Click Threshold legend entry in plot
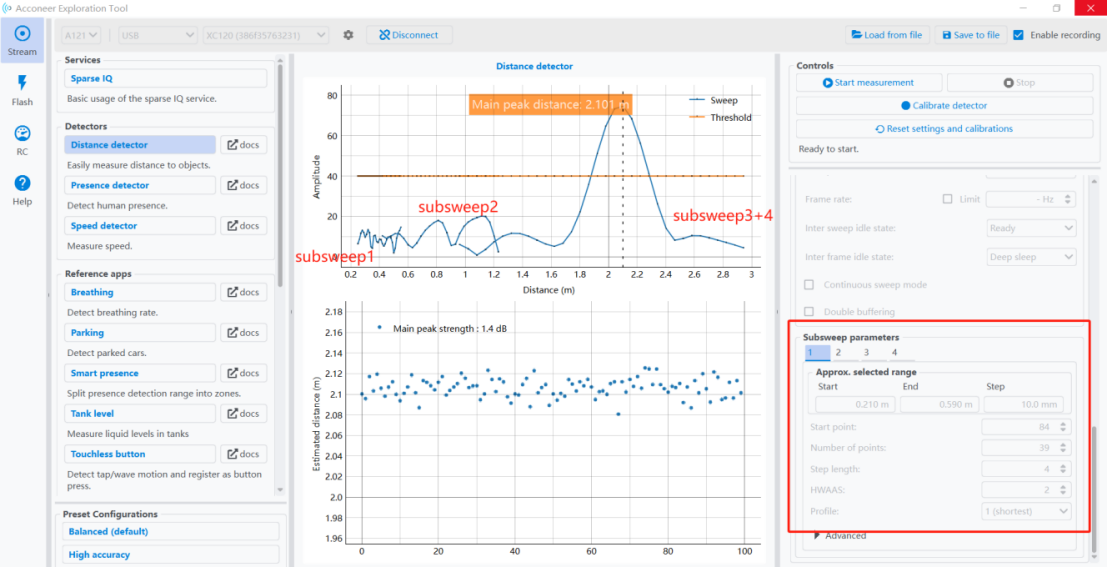1107x567 pixels. 720,117
